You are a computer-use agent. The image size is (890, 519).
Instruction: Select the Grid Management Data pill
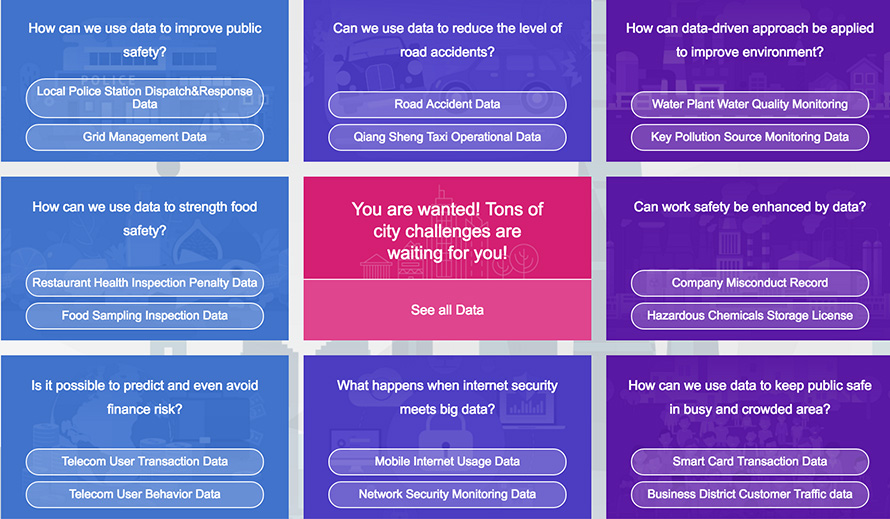point(145,137)
